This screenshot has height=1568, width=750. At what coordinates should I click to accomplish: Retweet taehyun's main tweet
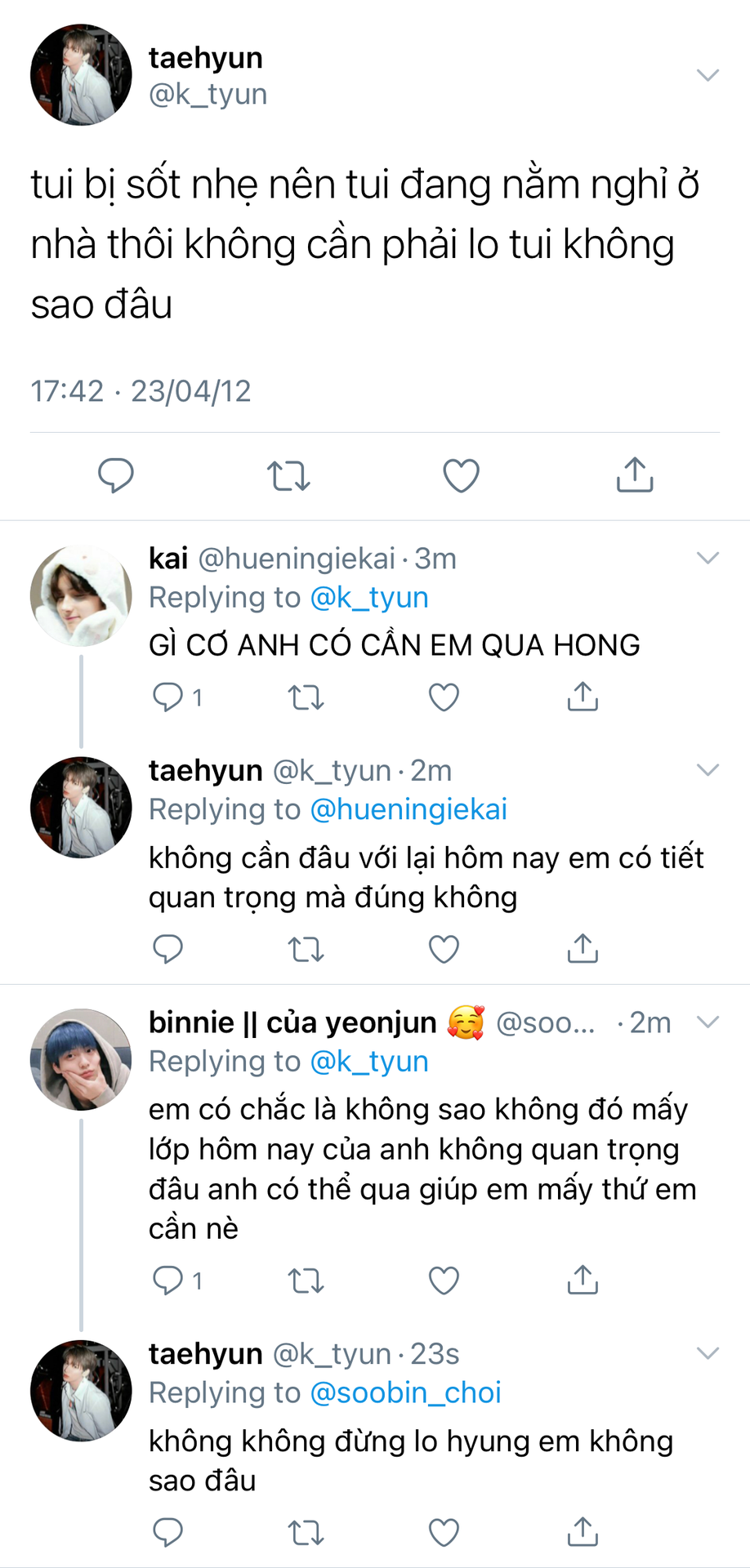[288, 475]
